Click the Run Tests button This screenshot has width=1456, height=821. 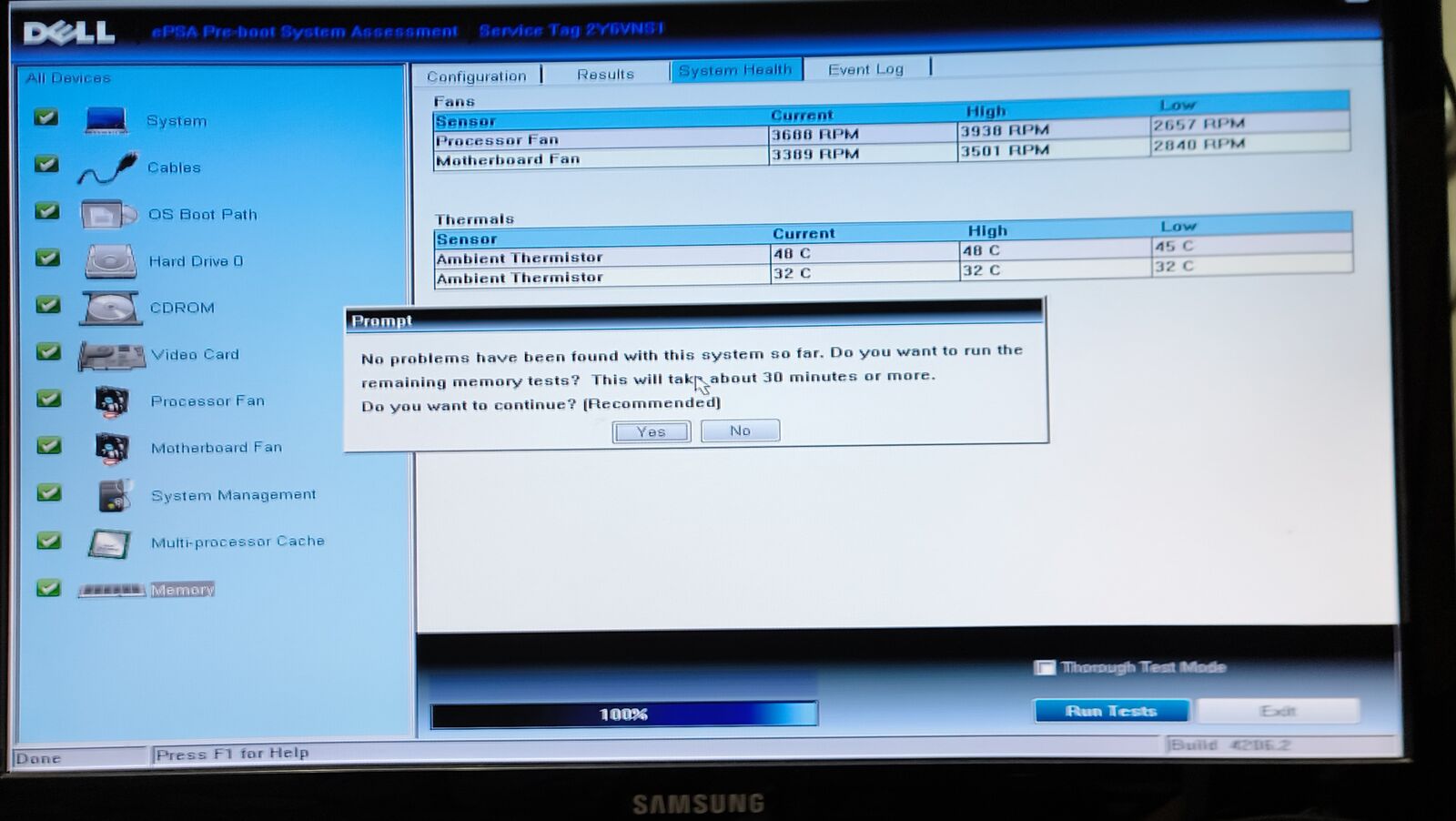(x=1110, y=711)
